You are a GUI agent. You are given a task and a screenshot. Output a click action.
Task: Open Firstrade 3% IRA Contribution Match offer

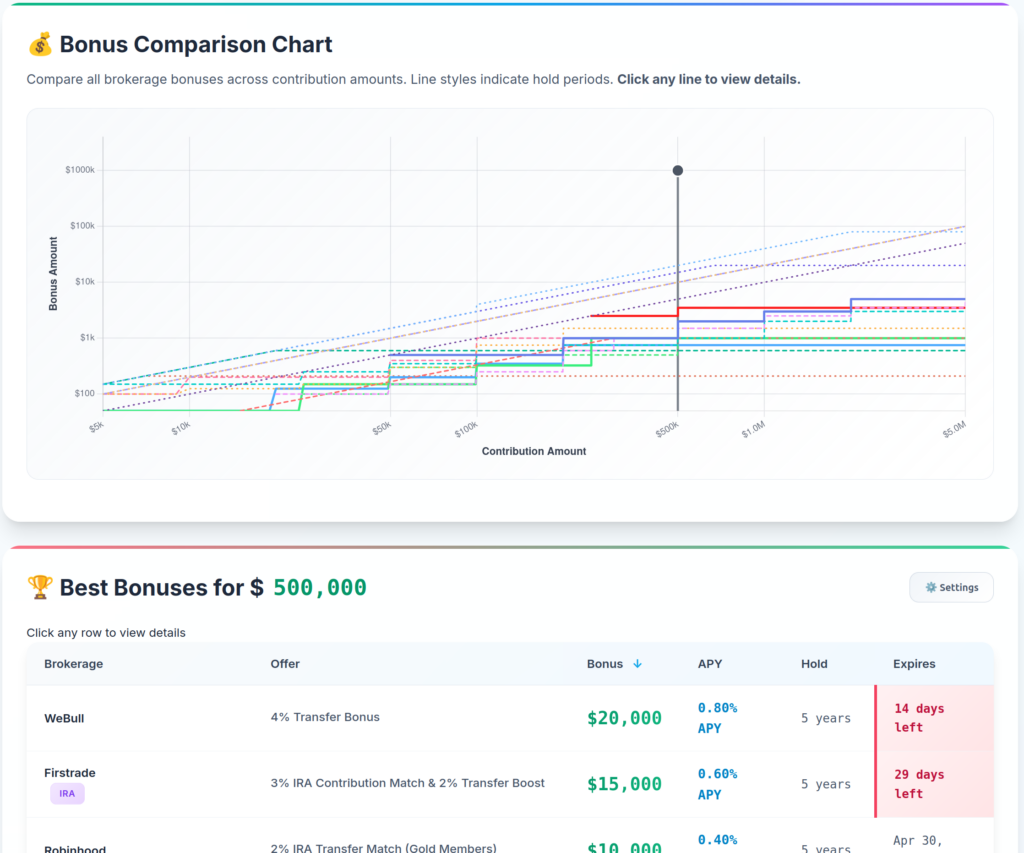(x=407, y=783)
